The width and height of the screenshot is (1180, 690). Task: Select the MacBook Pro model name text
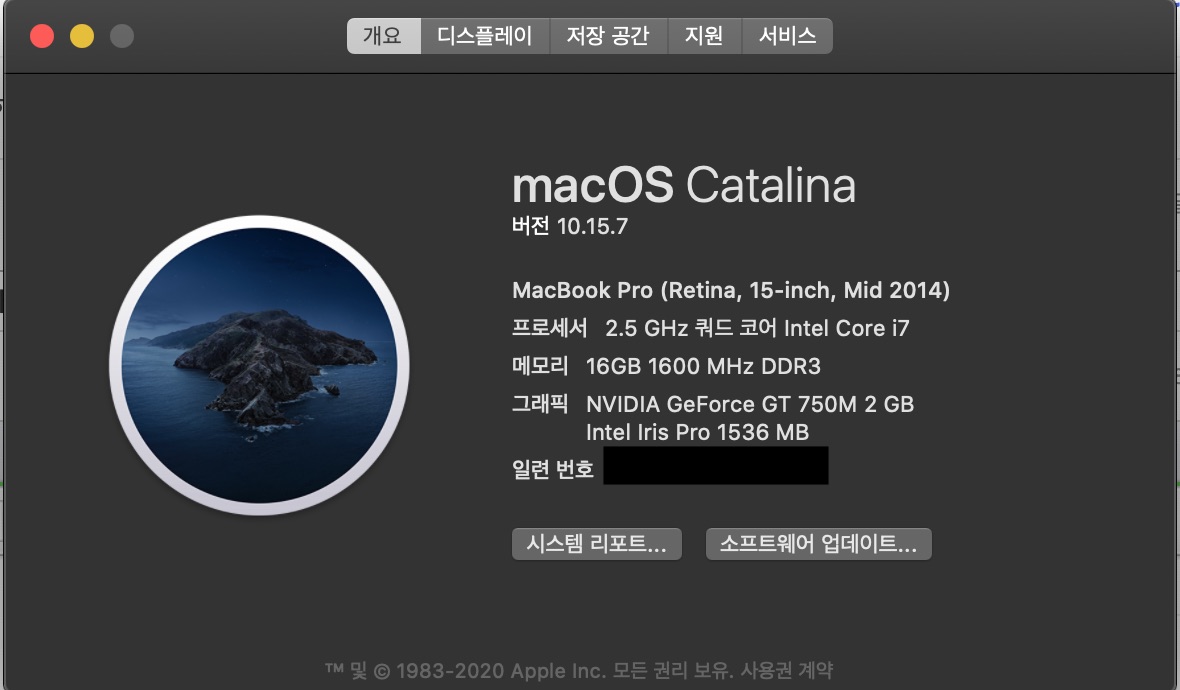(x=731, y=290)
